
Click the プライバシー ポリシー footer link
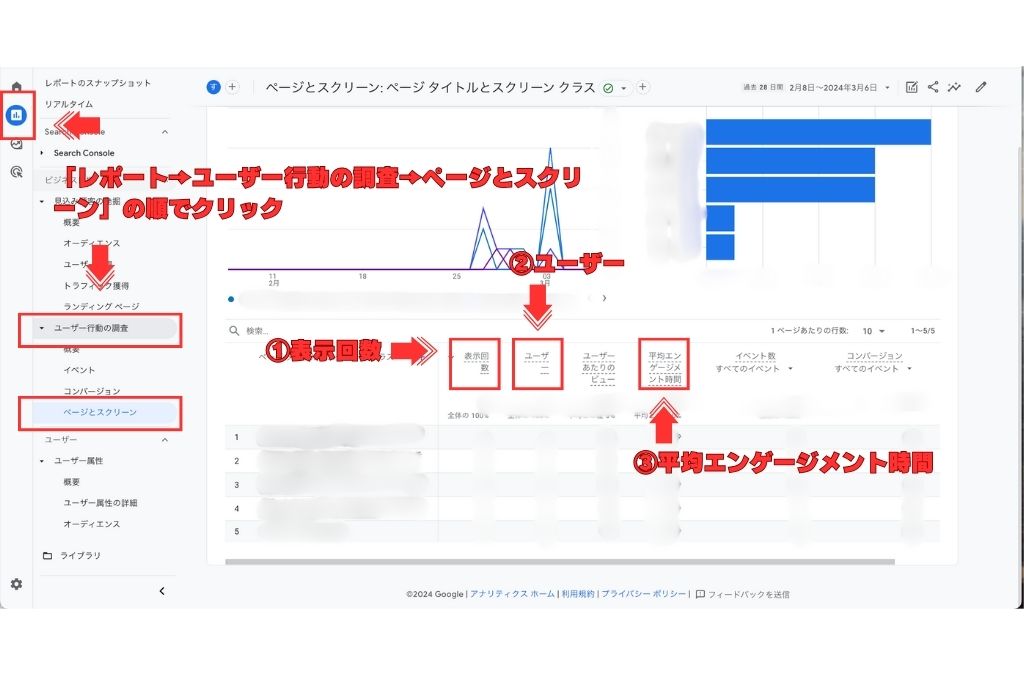click(643, 594)
